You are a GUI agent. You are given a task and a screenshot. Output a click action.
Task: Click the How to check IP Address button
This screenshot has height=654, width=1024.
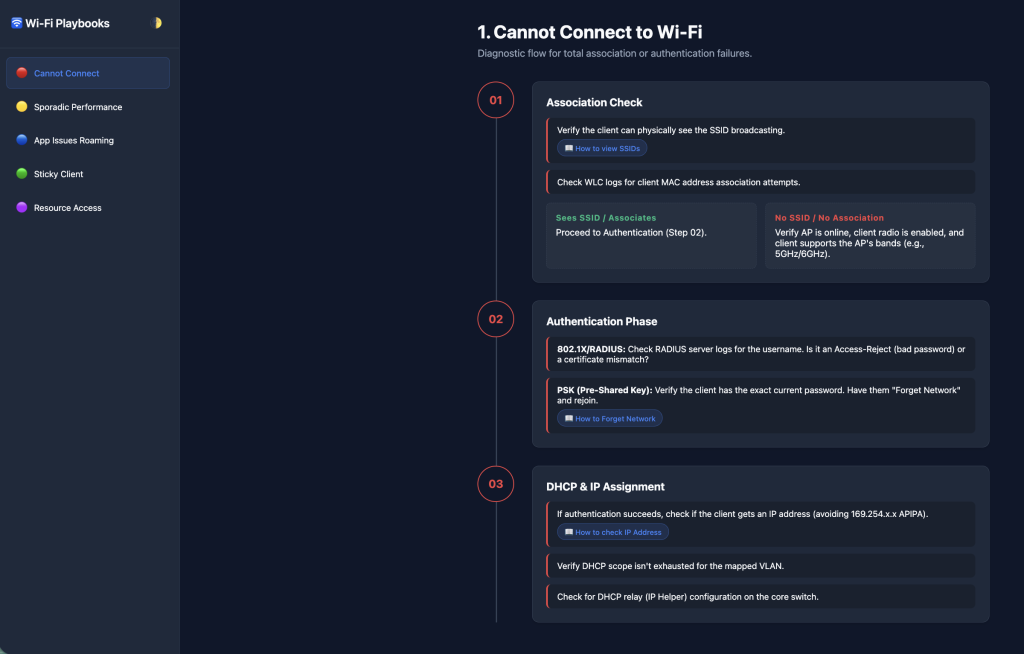click(x=612, y=532)
